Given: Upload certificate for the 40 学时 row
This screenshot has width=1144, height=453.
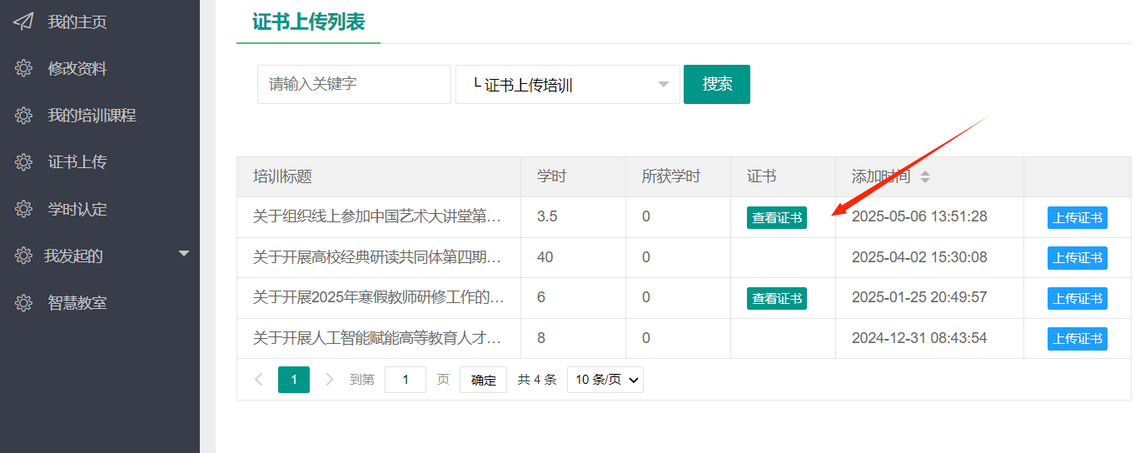Looking at the screenshot, I should [x=1077, y=258].
